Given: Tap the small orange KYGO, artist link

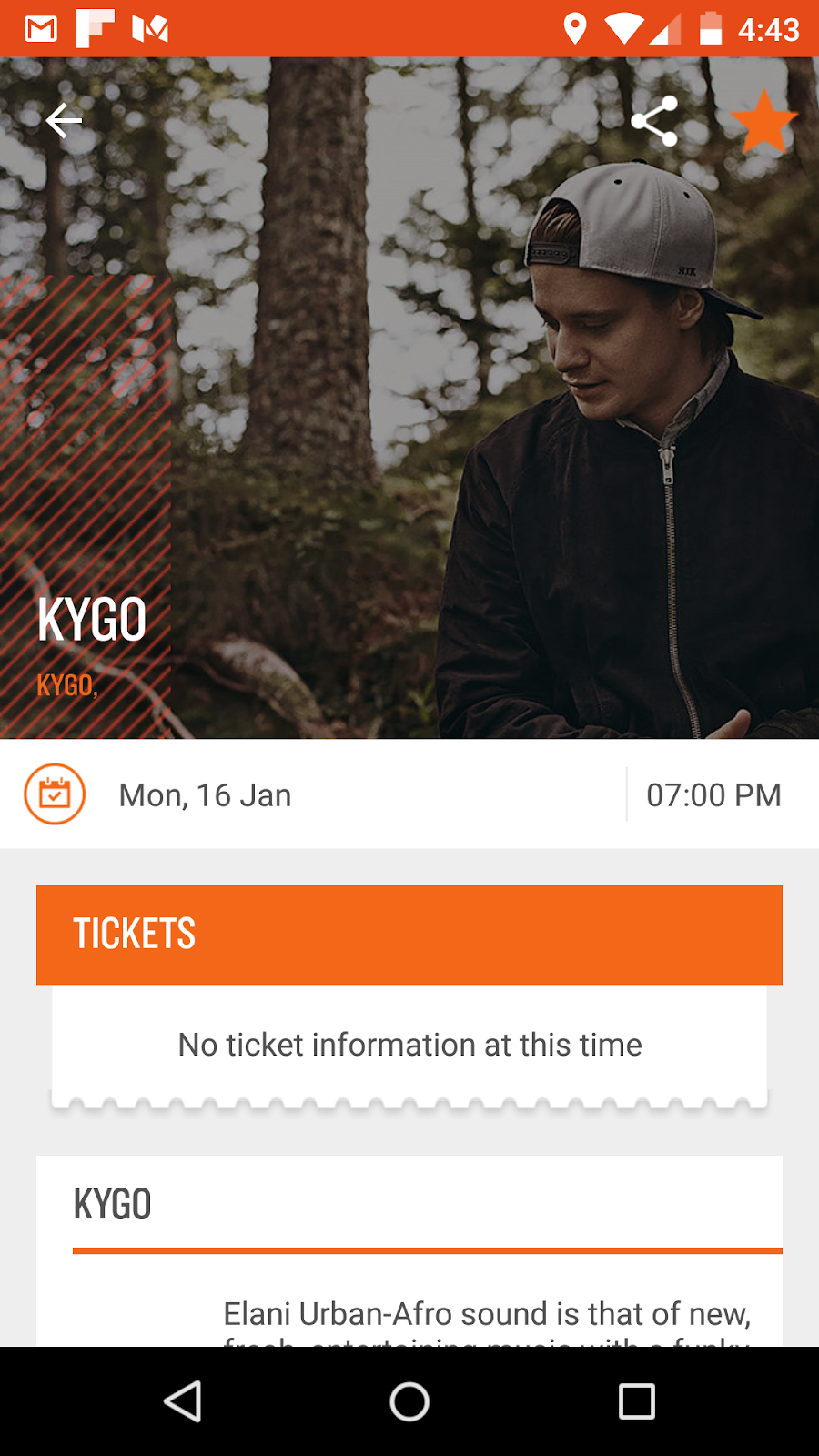Looking at the screenshot, I should click(67, 684).
